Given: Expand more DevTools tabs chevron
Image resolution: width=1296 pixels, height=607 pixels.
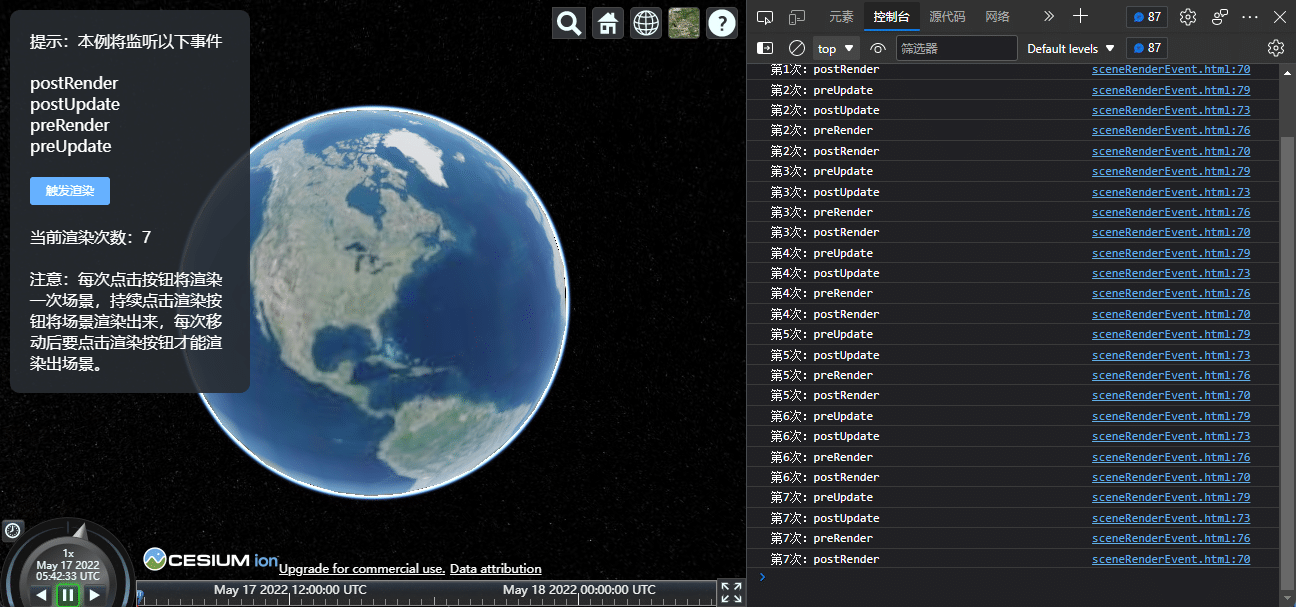Looking at the screenshot, I should pyautogui.click(x=1048, y=17).
